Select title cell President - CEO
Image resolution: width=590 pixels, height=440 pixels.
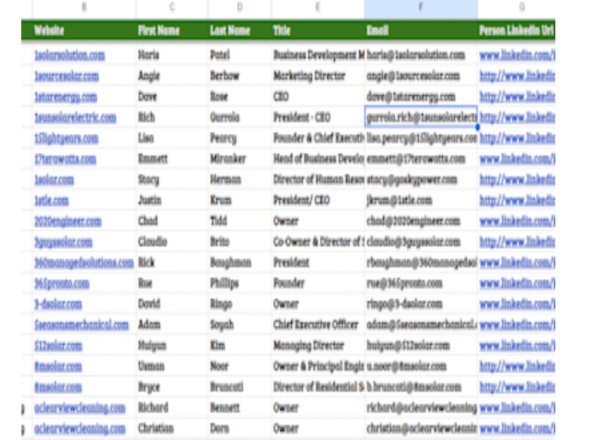(x=318, y=117)
